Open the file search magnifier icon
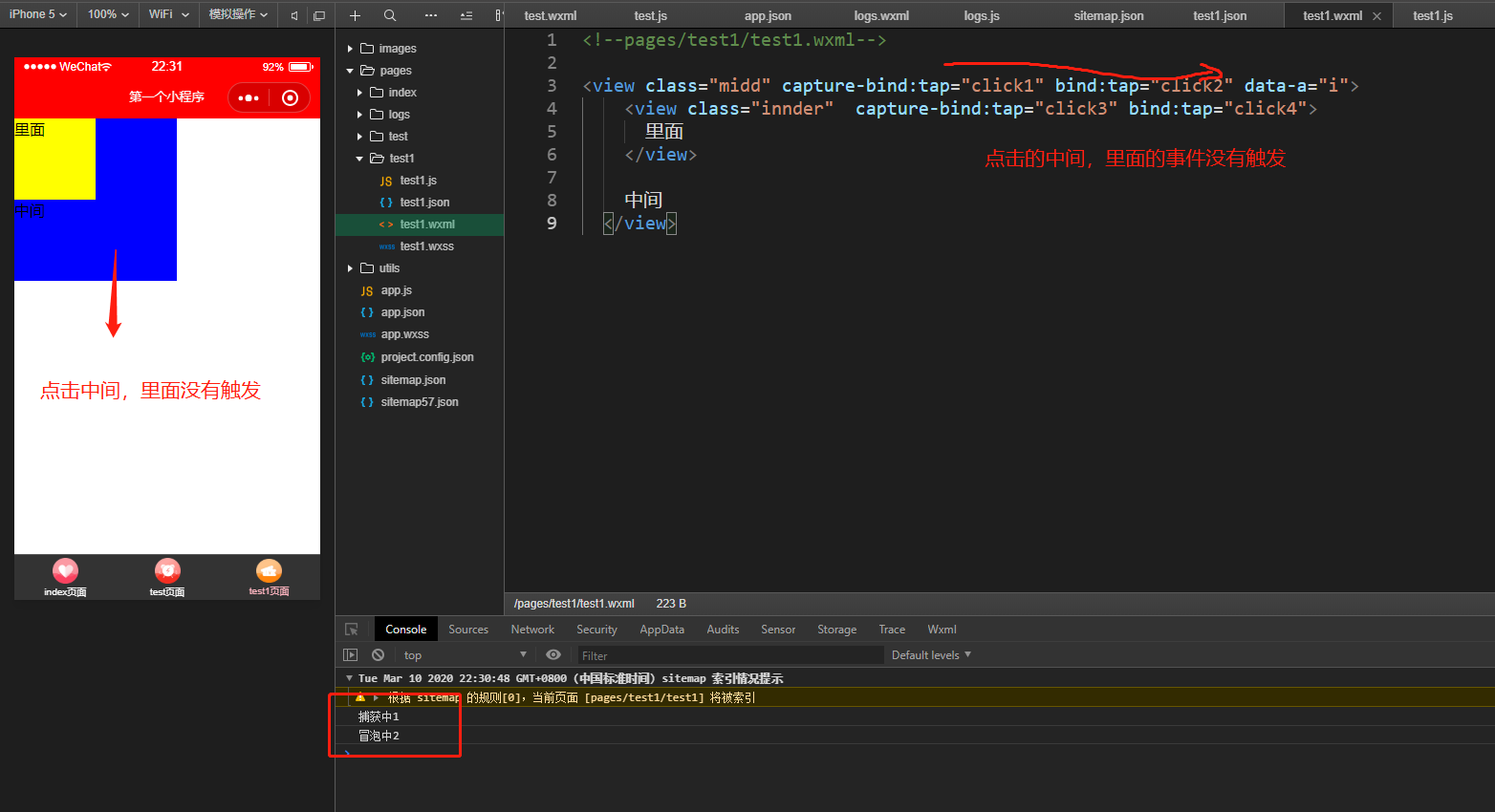Screen dimensions: 1495x812 [x=390, y=15]
